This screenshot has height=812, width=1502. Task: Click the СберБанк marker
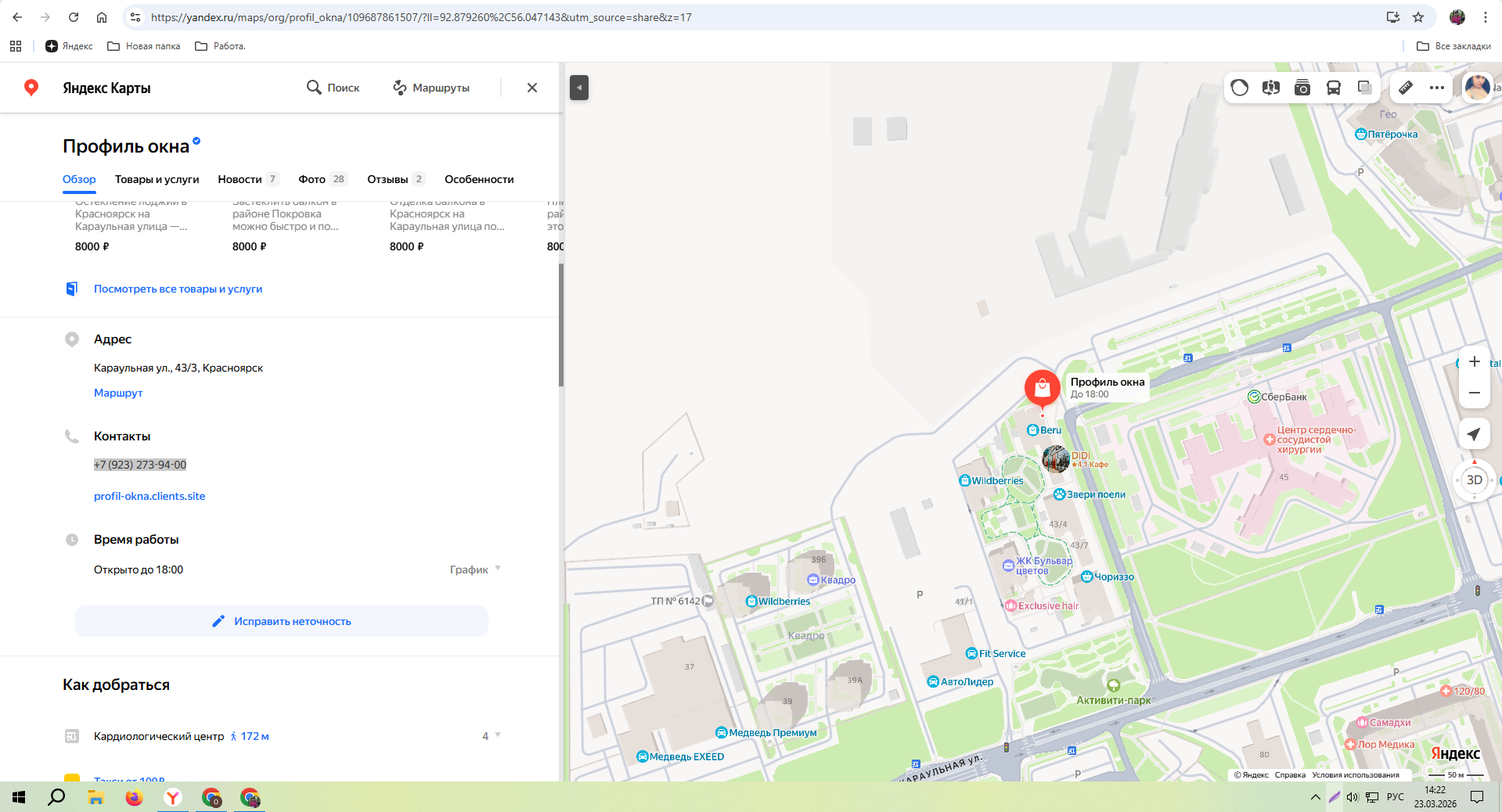[x=1277, y=397]
